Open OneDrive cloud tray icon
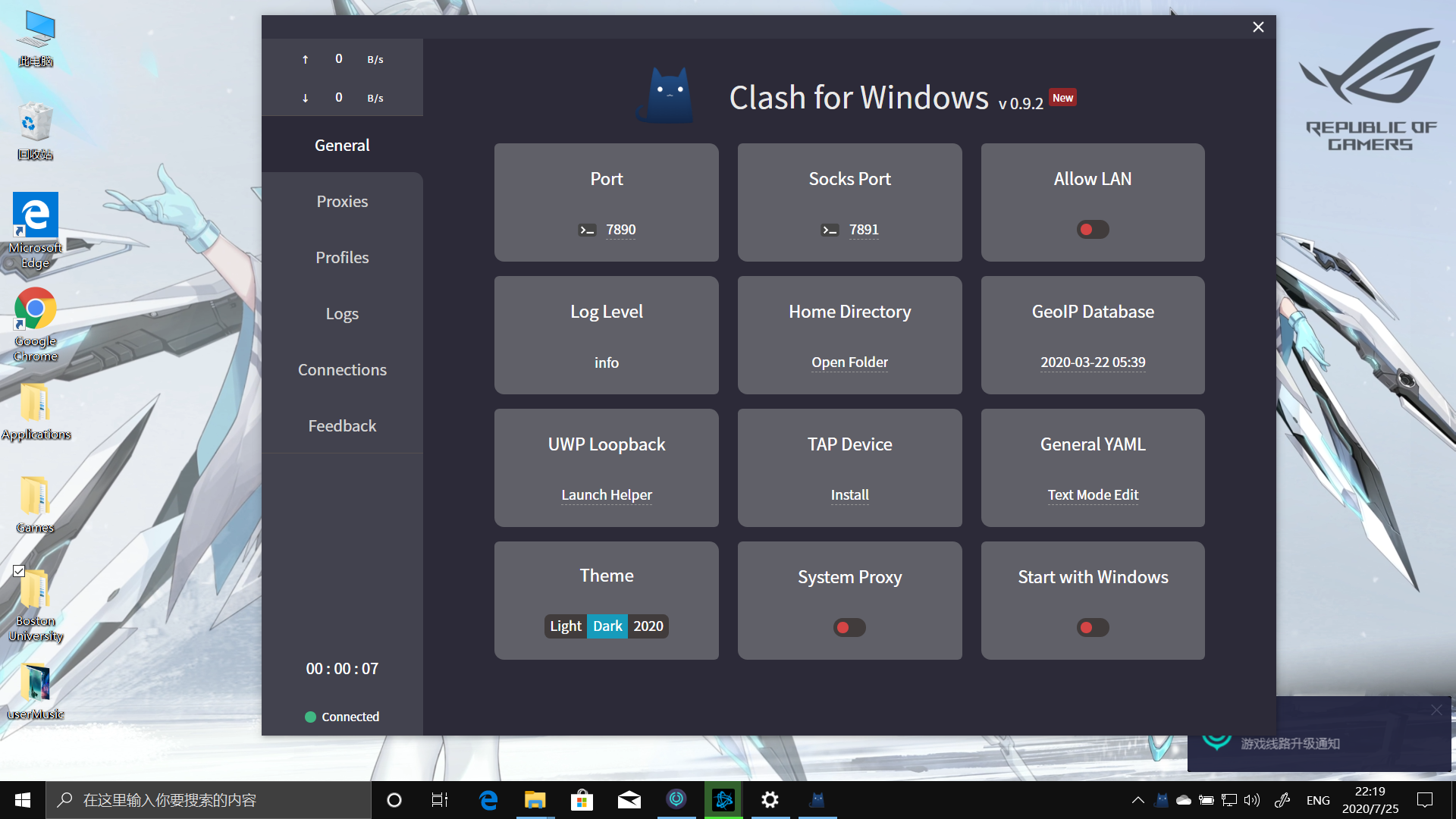Image resolution: width=1456 pixels, height=819 pixels. (1184, 800)
